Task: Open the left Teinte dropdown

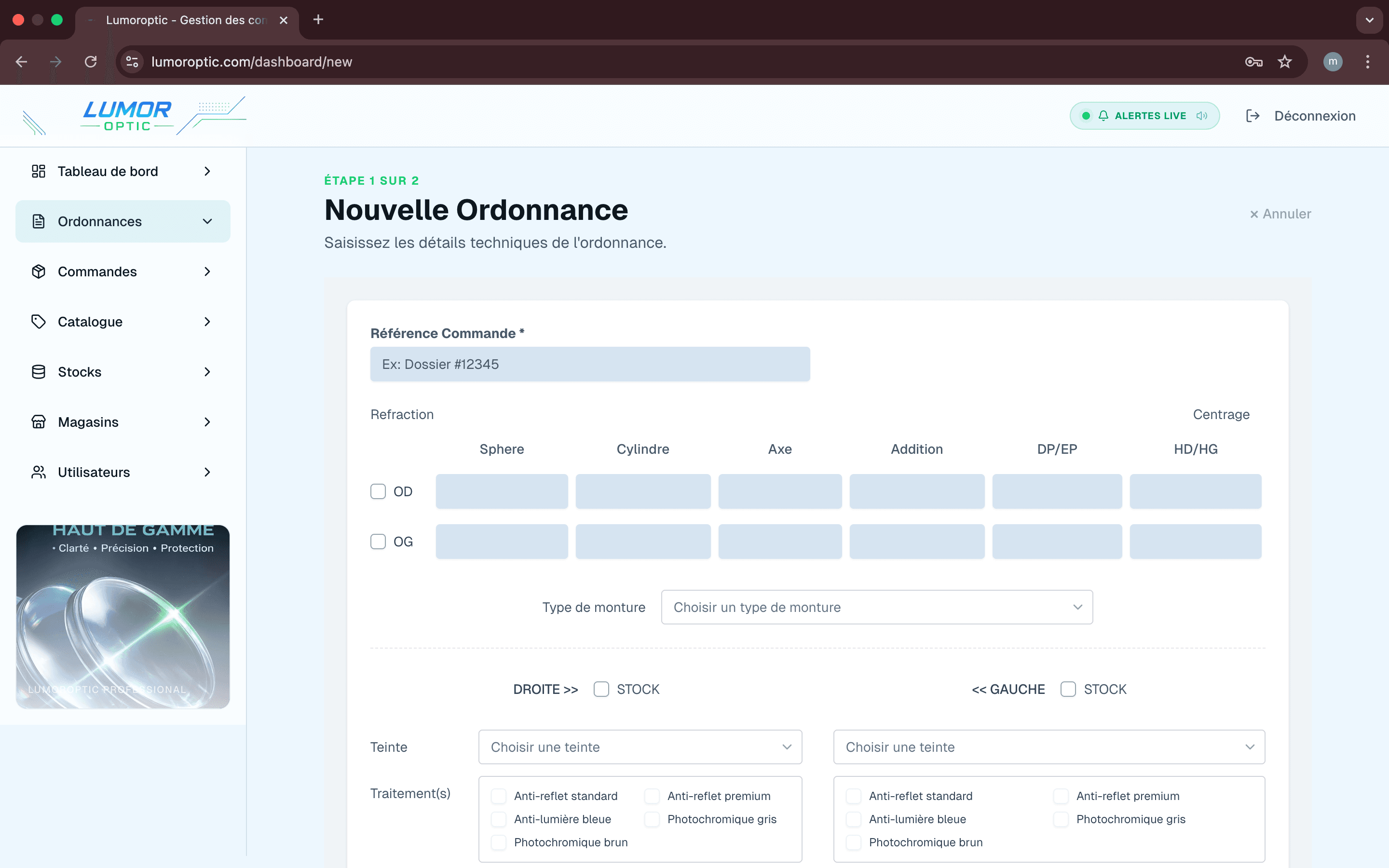Action: pos(1049,747)
